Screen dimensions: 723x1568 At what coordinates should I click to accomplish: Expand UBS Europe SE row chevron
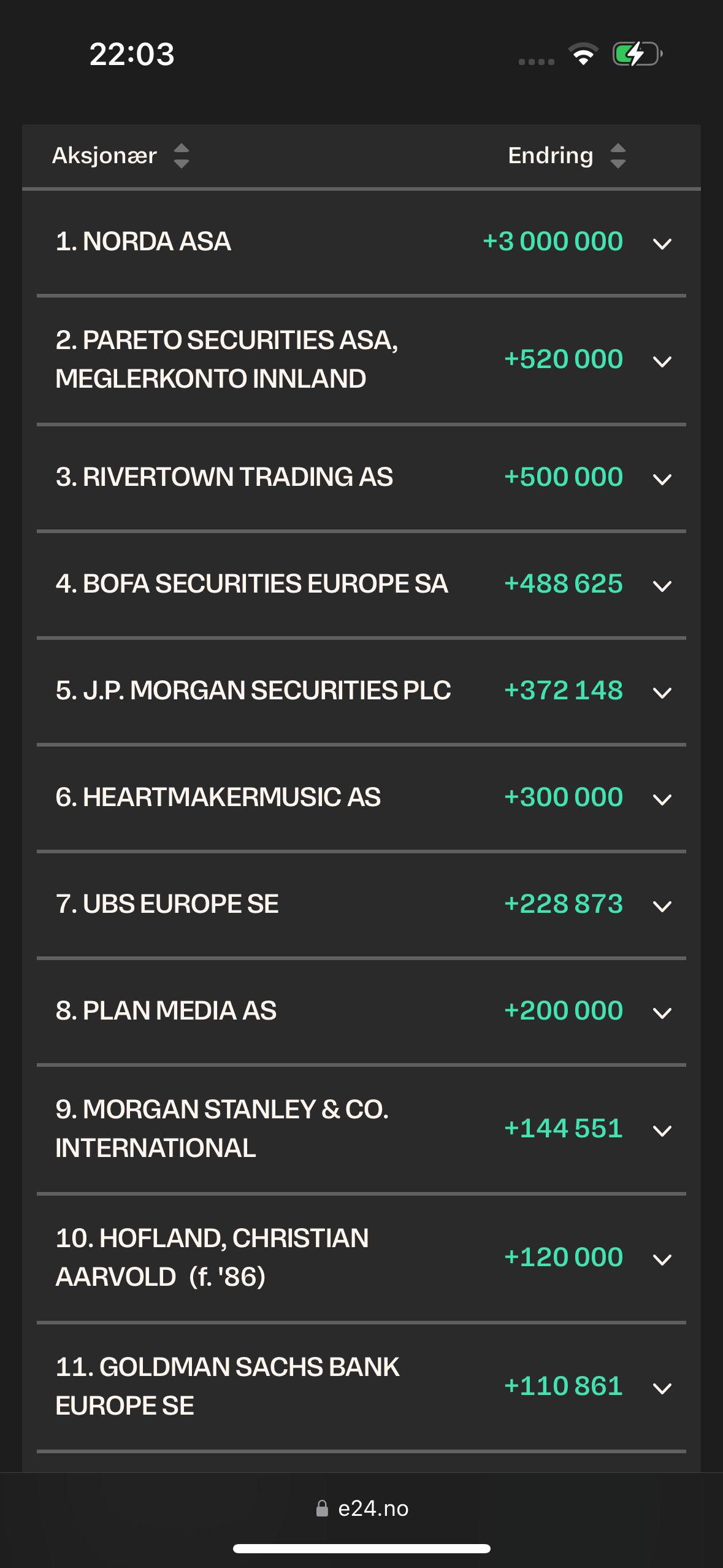662,906
